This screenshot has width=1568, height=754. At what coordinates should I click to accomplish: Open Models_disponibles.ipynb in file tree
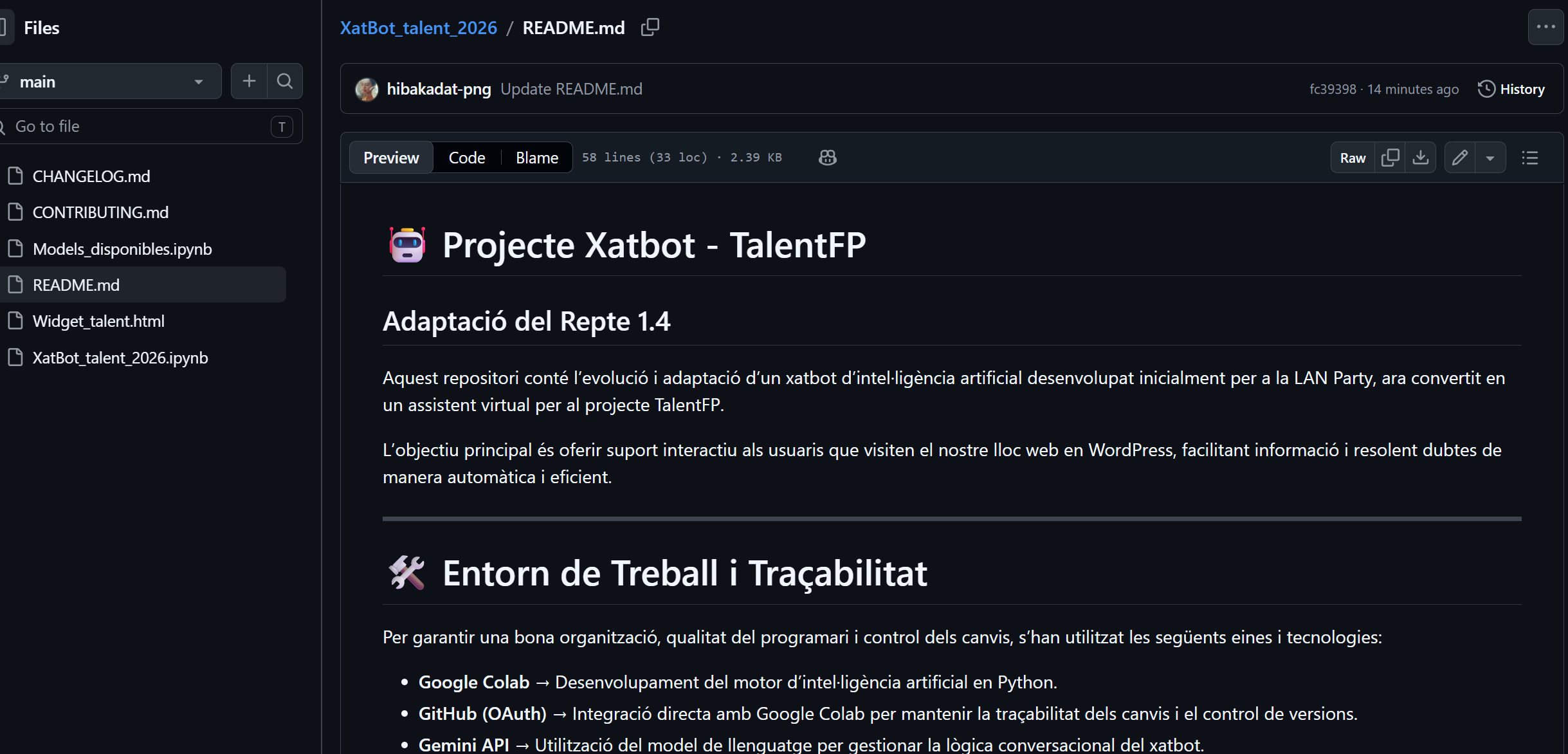[x=122, y=248]
